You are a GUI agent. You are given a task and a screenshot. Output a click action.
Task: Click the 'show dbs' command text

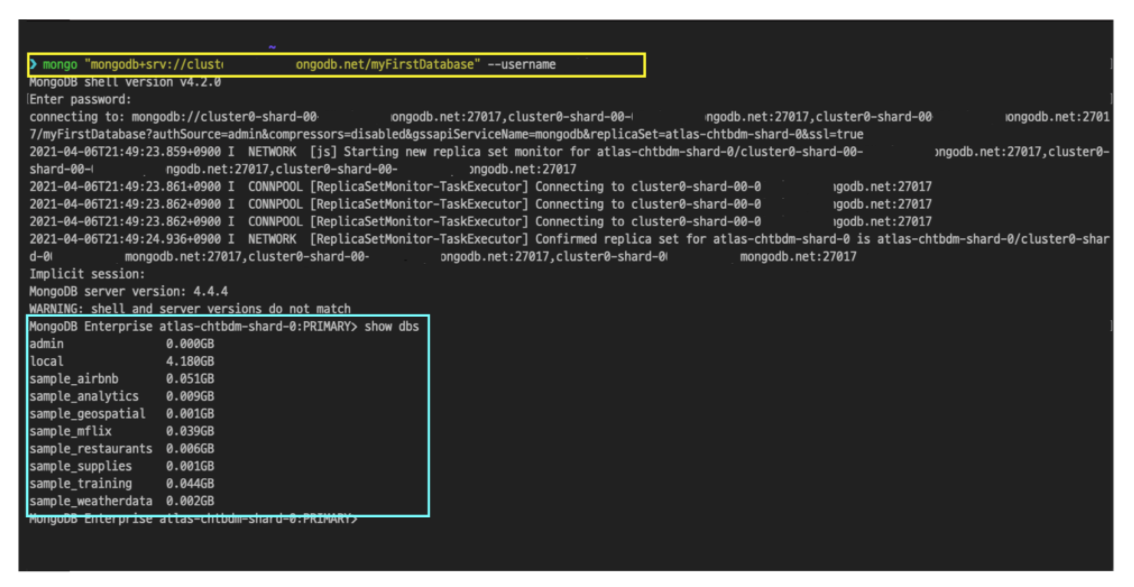pyautogui.click(x=391, y=326)
